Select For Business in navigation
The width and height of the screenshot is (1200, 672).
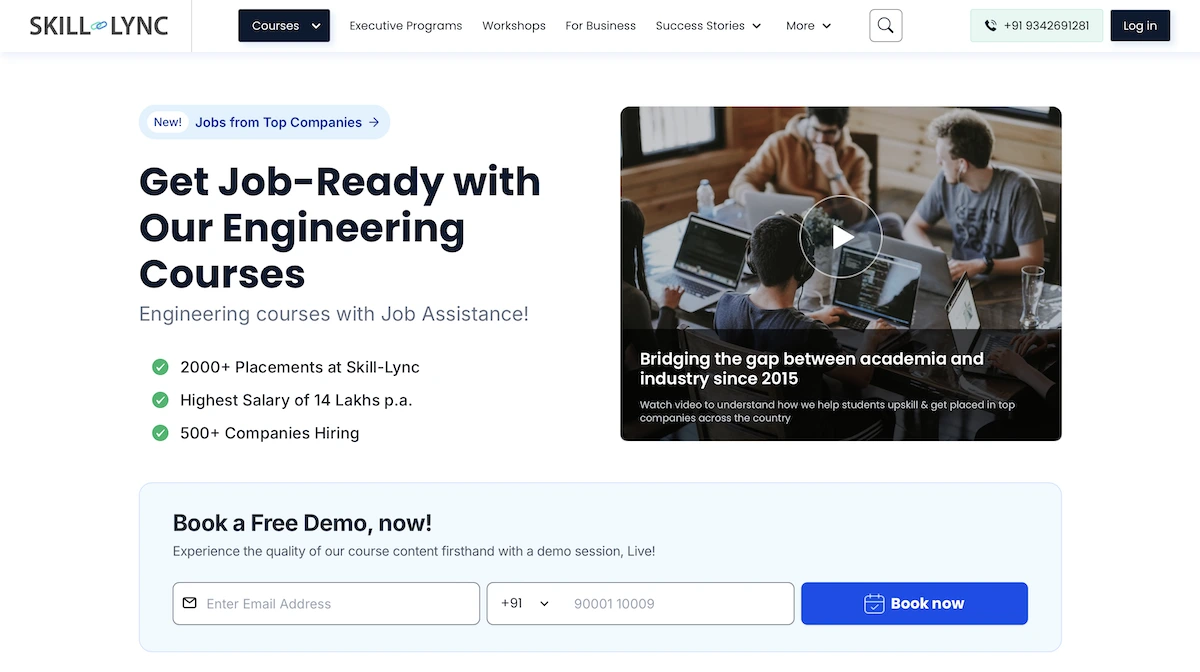pyautogui.click(x=600, y=26)
